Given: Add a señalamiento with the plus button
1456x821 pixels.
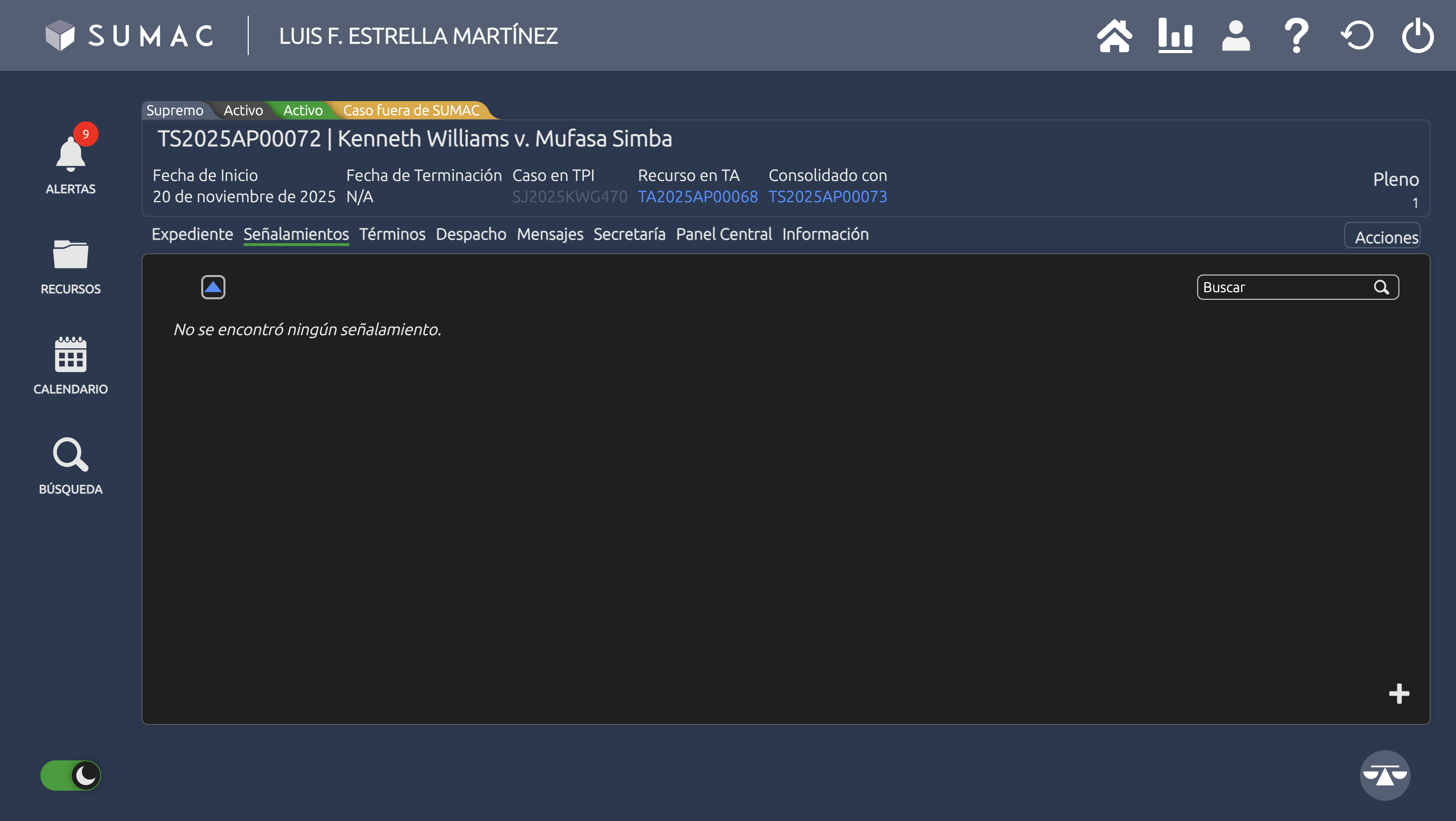Looking at the screenshot, I should 1399,693.
